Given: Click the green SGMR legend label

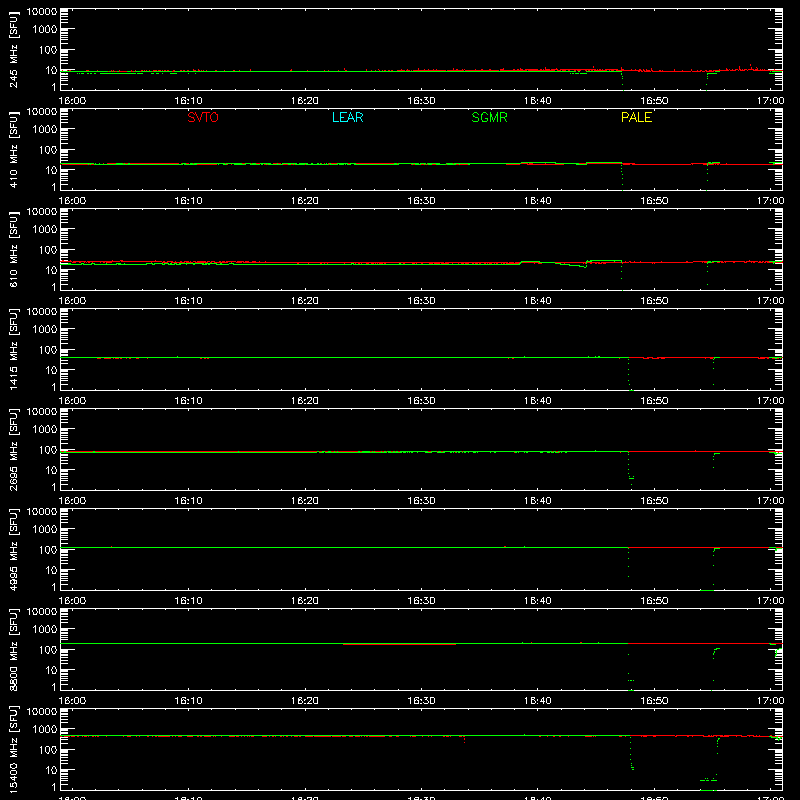Looking at the screenshot, I should (x=489, y=117).
